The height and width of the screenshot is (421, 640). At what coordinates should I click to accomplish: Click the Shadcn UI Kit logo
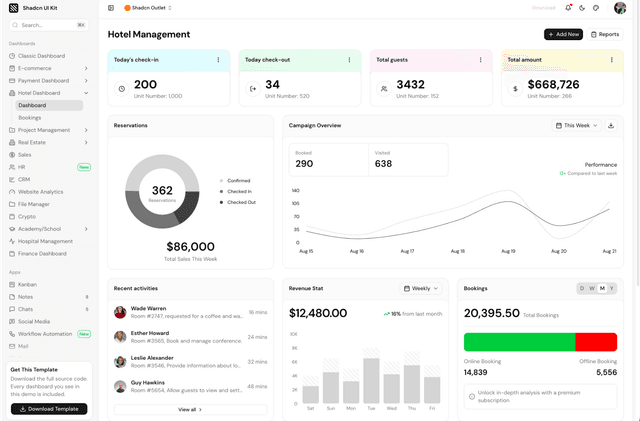(13, 8)
